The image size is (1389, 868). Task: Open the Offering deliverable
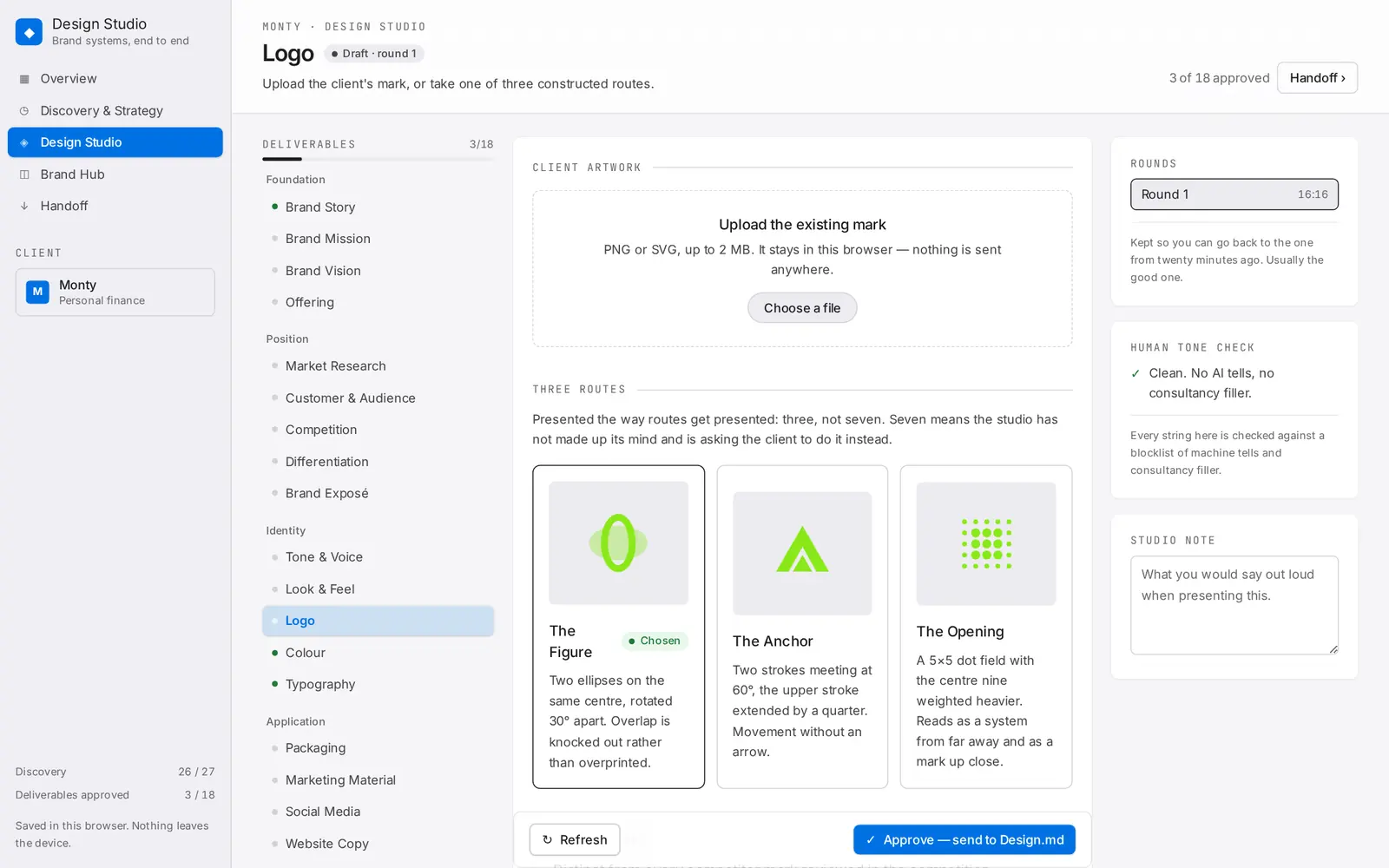tap(379, 303)
